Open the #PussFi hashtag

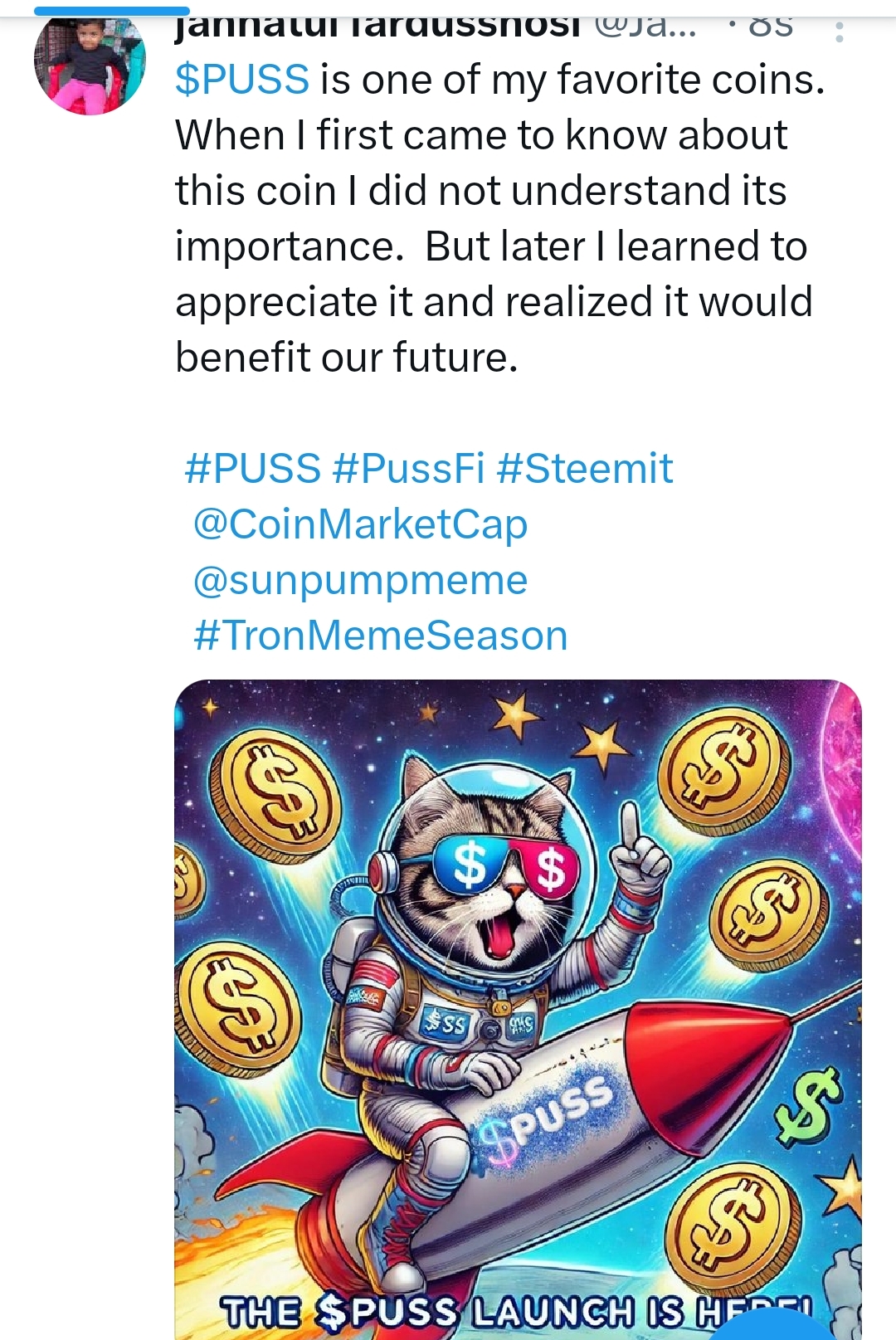(408, 468)
